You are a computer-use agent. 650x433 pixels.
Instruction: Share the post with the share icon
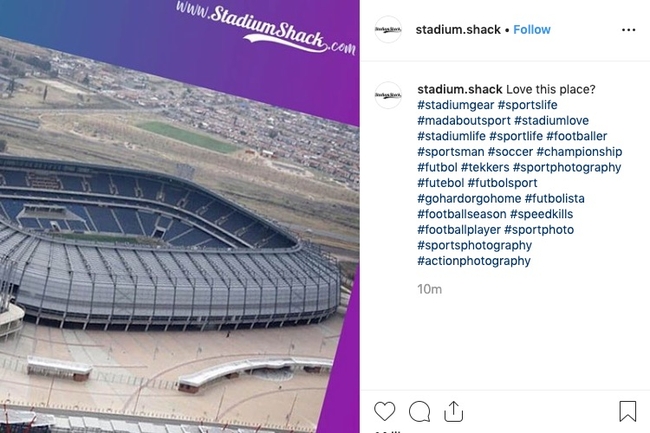pos(453,411)
